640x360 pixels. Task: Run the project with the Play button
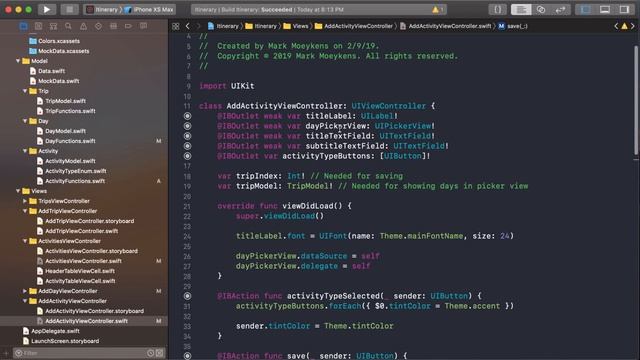(47, 9)
